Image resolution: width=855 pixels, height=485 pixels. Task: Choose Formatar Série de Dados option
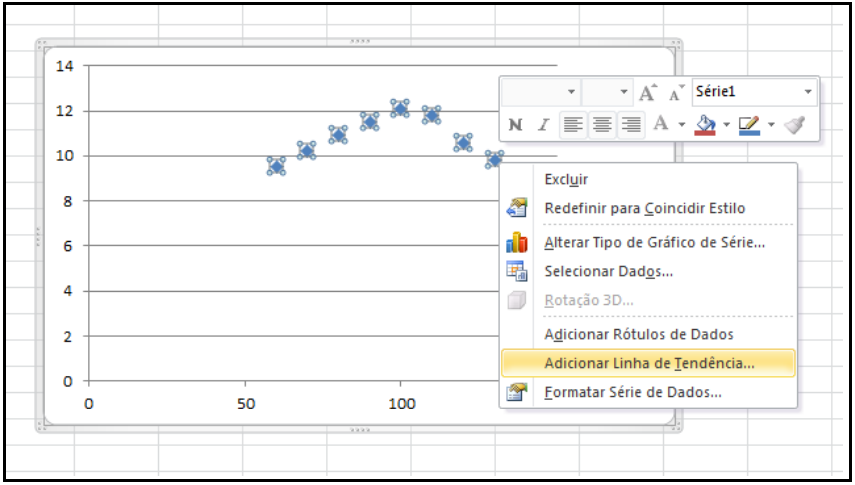click(632, 392)
